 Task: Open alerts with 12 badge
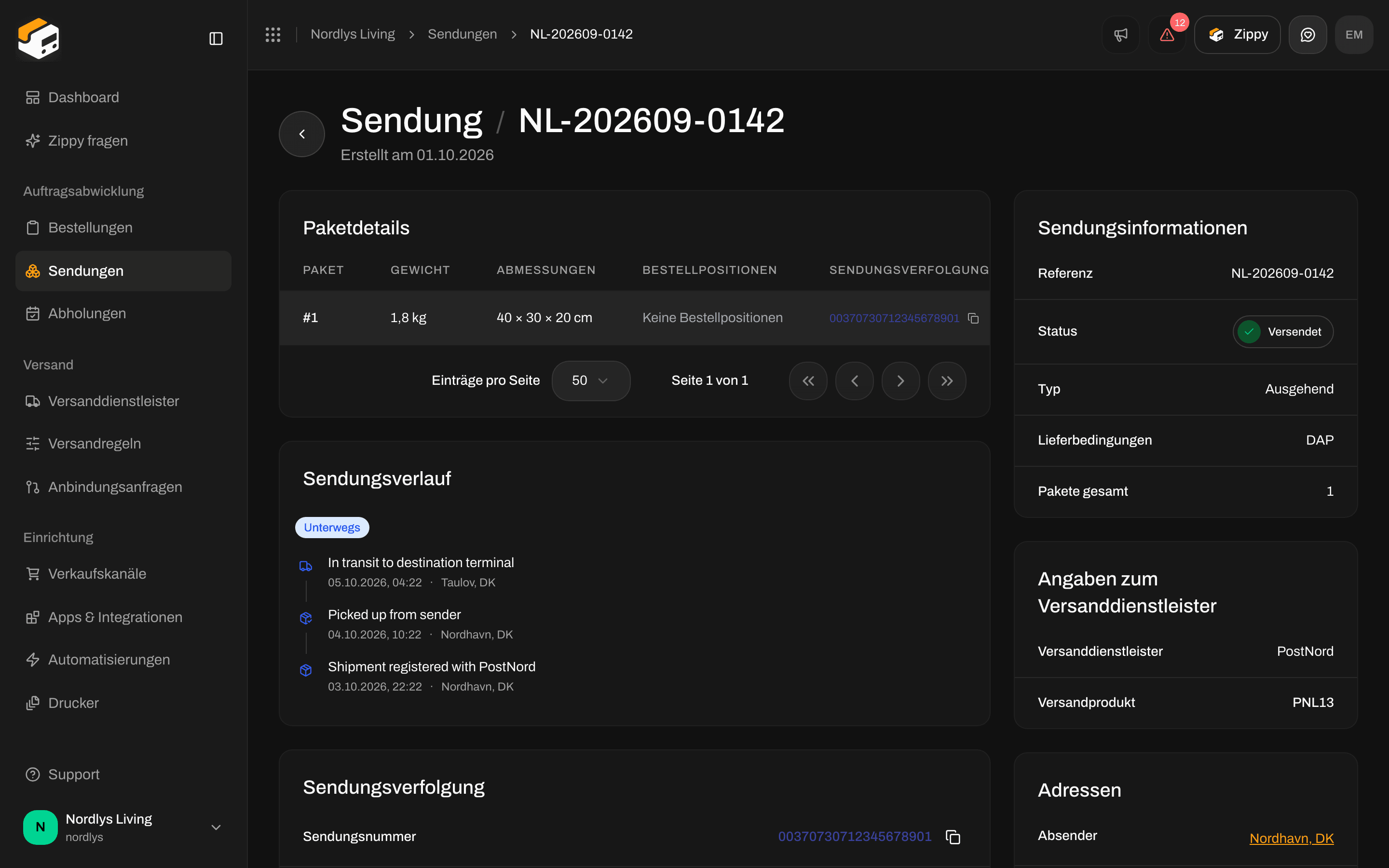pyautogui.click(x=1167, y=34)
